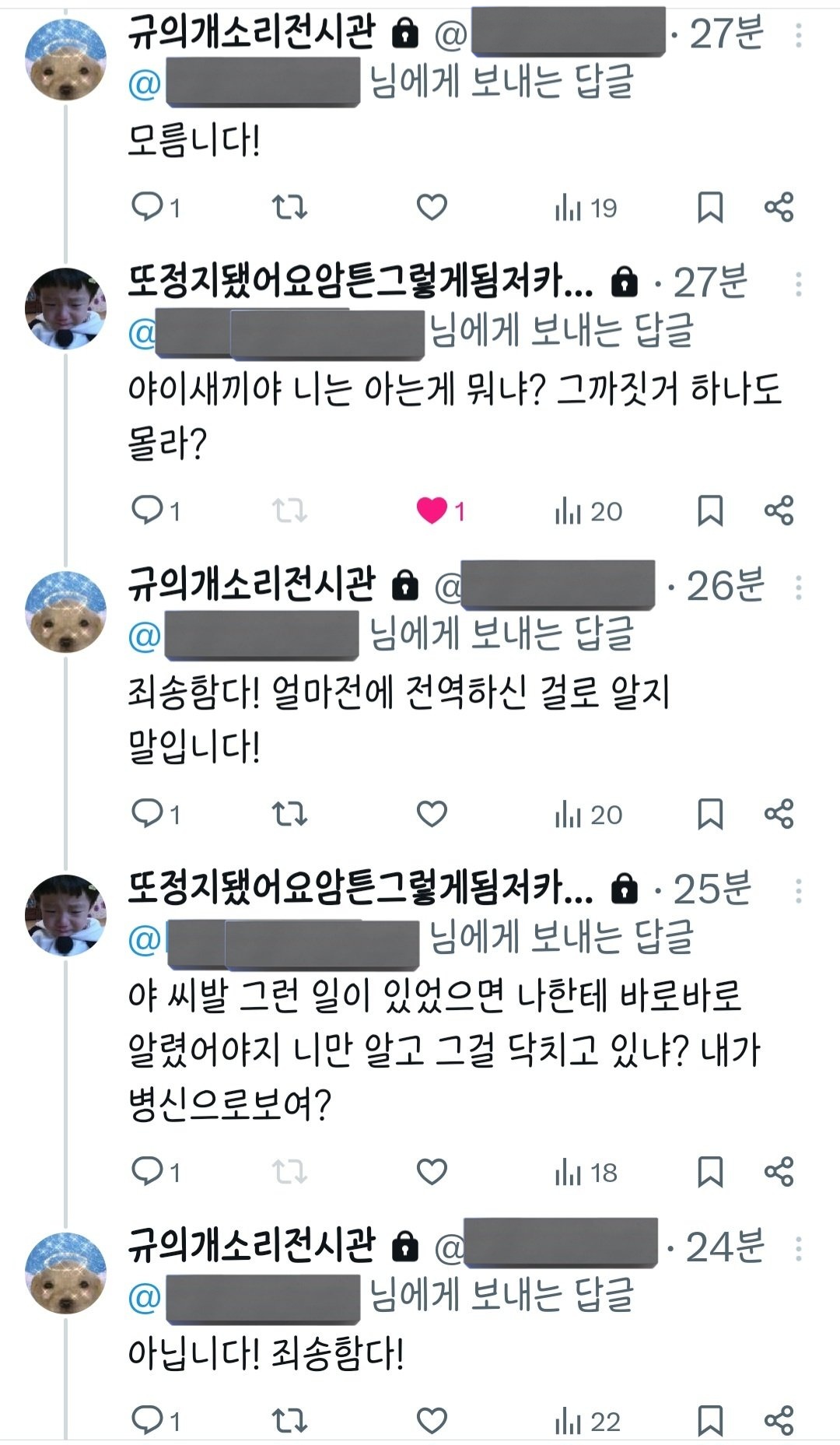Reply to the '야이새끼야' tweet

[x=147, y=510]
